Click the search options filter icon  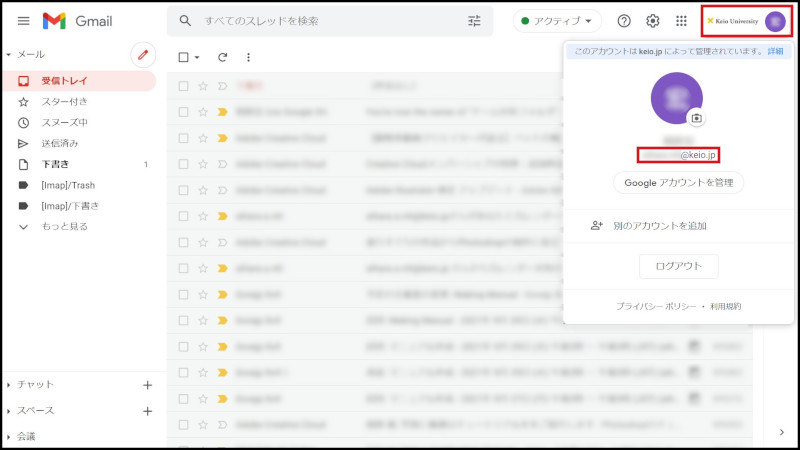(474, 21)
